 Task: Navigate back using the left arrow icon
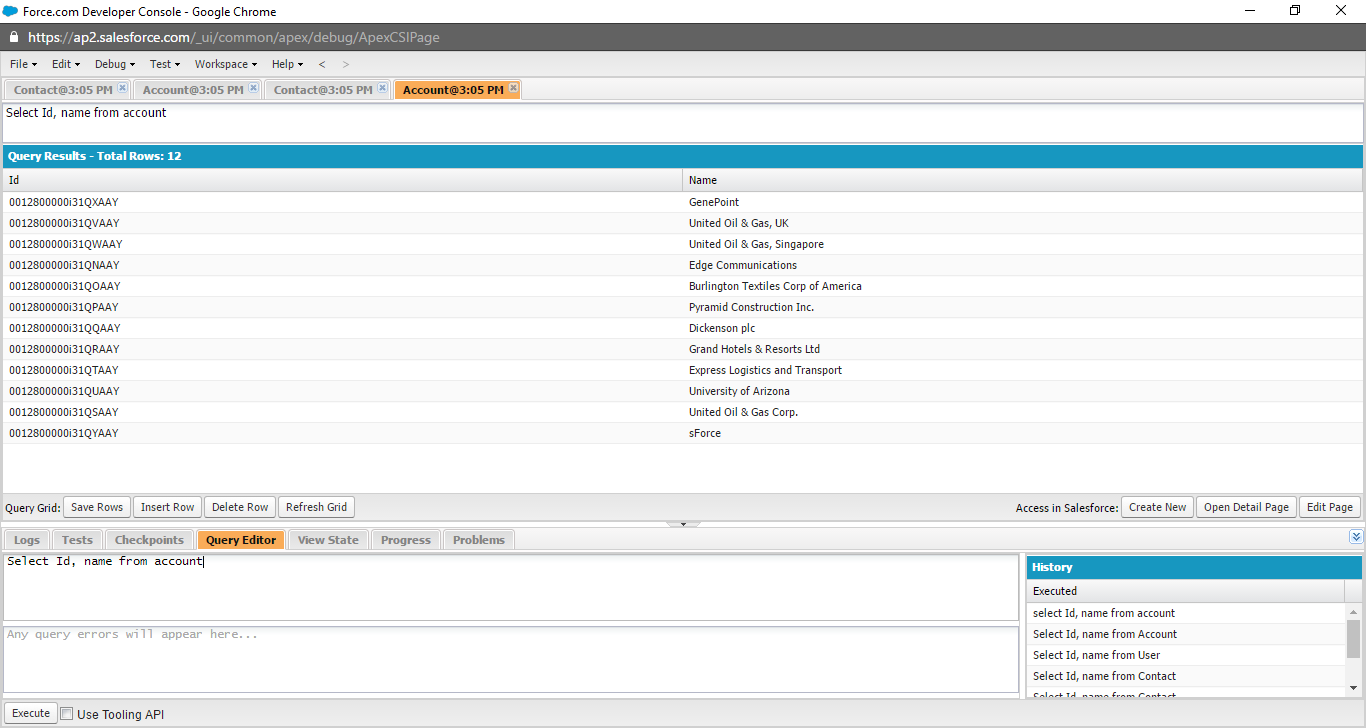322,63
